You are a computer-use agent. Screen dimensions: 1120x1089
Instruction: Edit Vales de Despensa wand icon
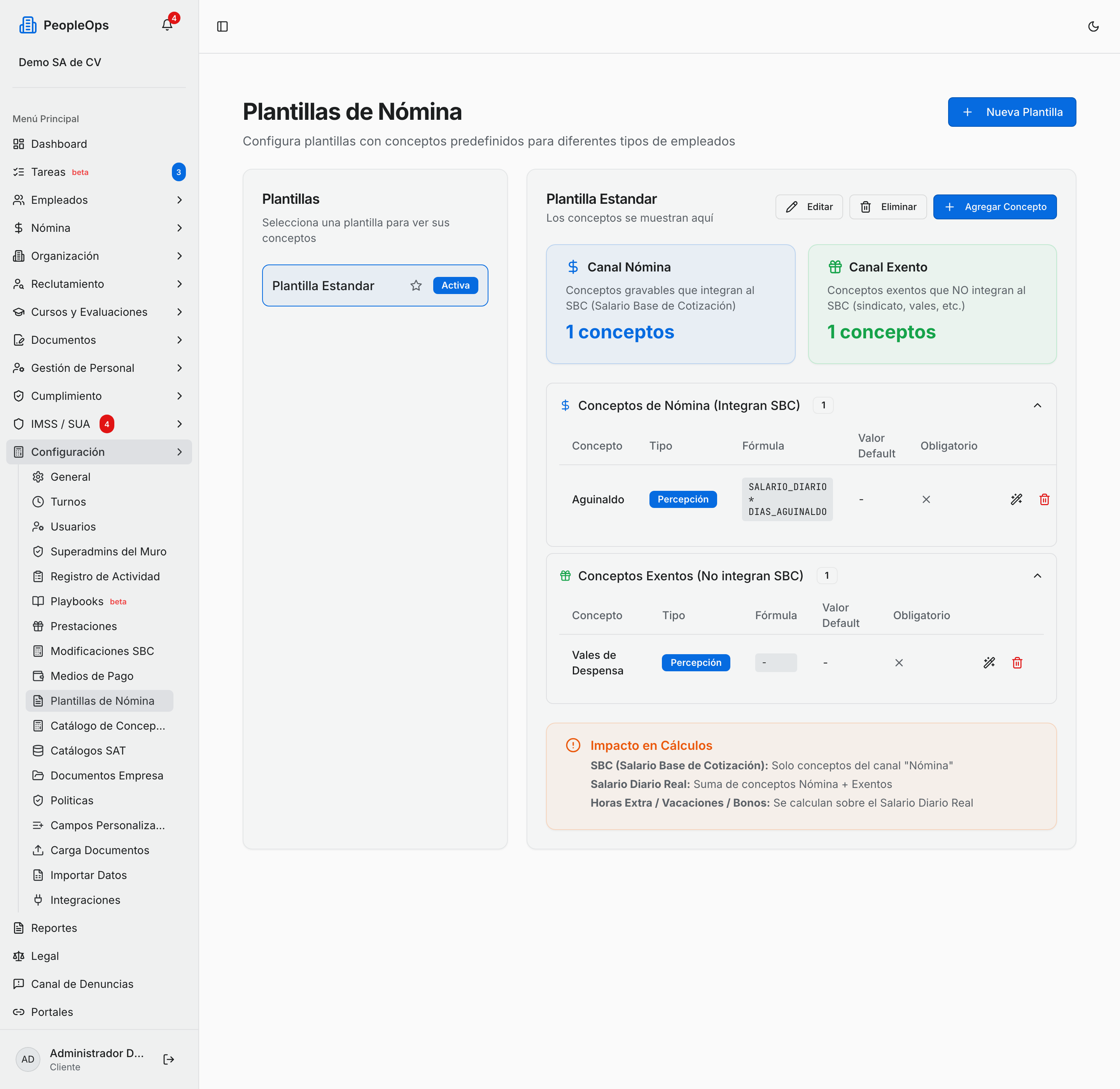click(989, 662)
